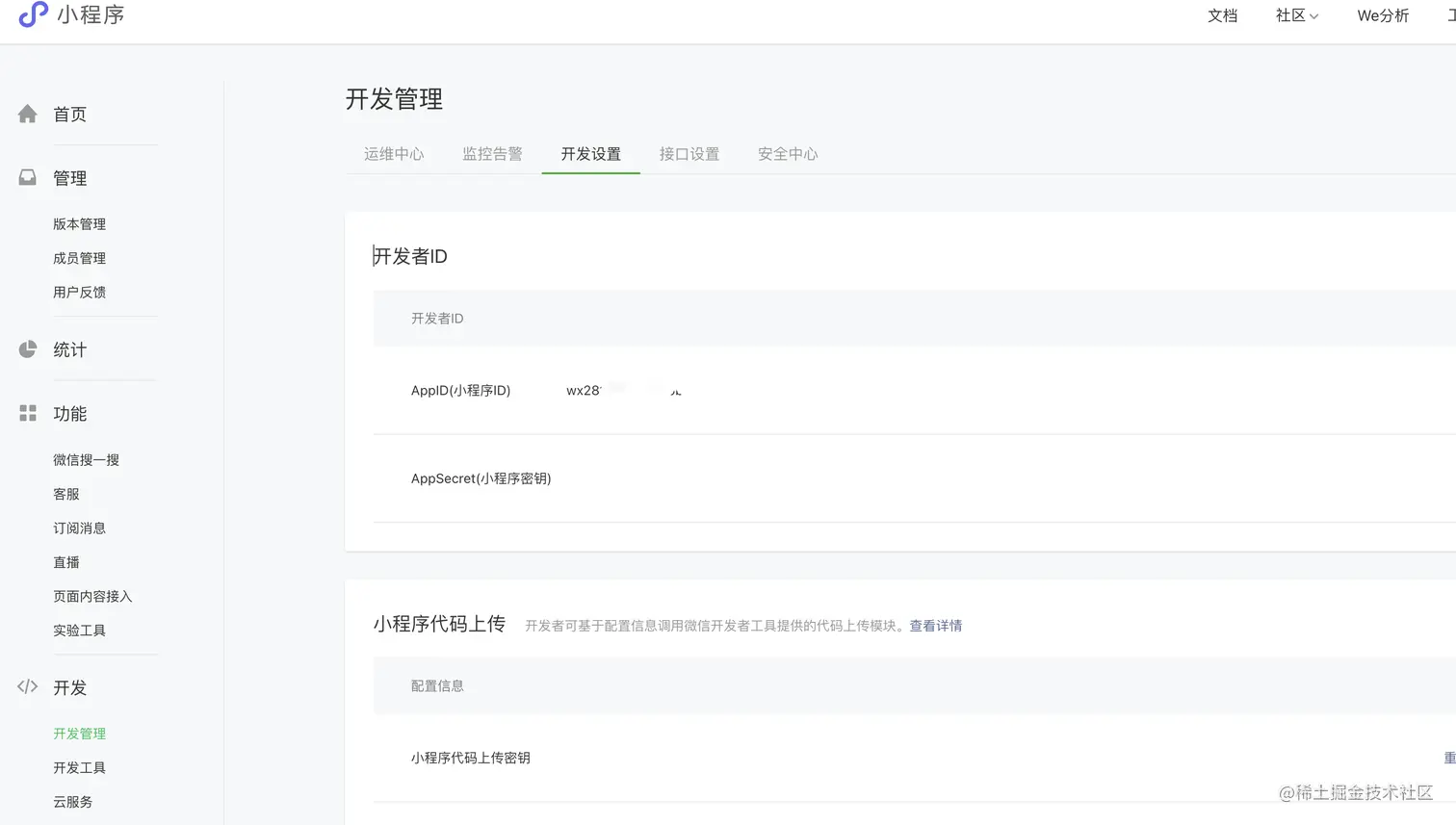Open 页面内容接入 in the sidebar
The width and height of the screenshot is (1456, 825).
[x=92, y=597]
